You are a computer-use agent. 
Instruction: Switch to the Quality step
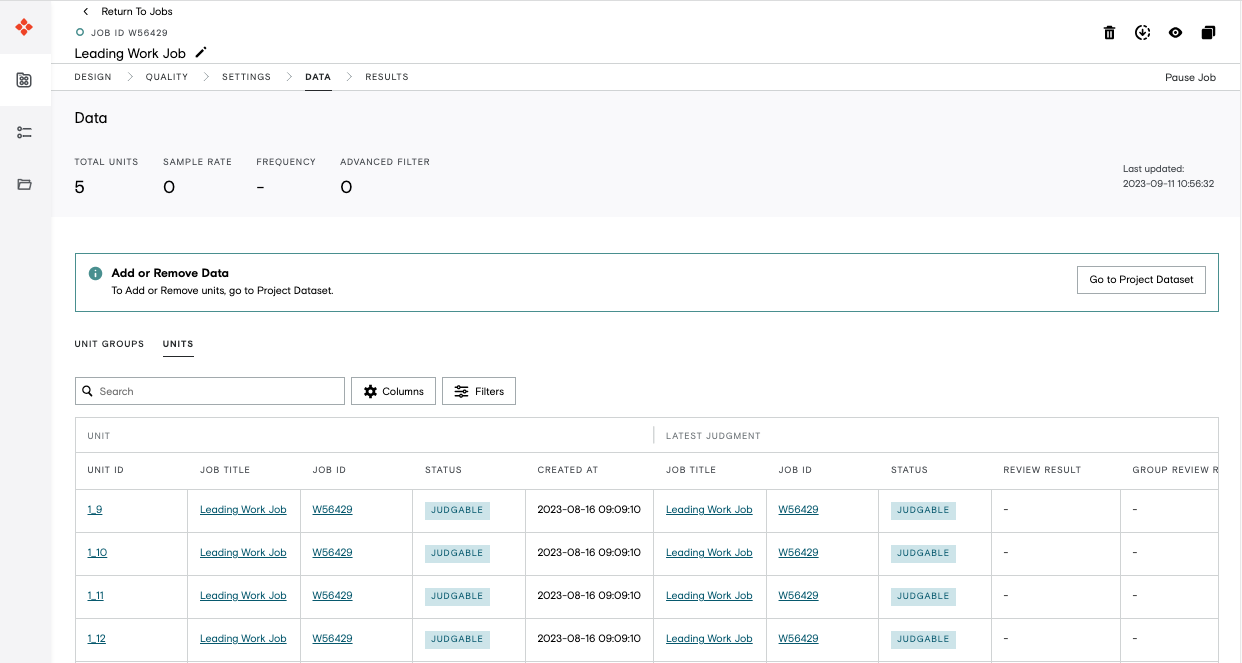166,76
